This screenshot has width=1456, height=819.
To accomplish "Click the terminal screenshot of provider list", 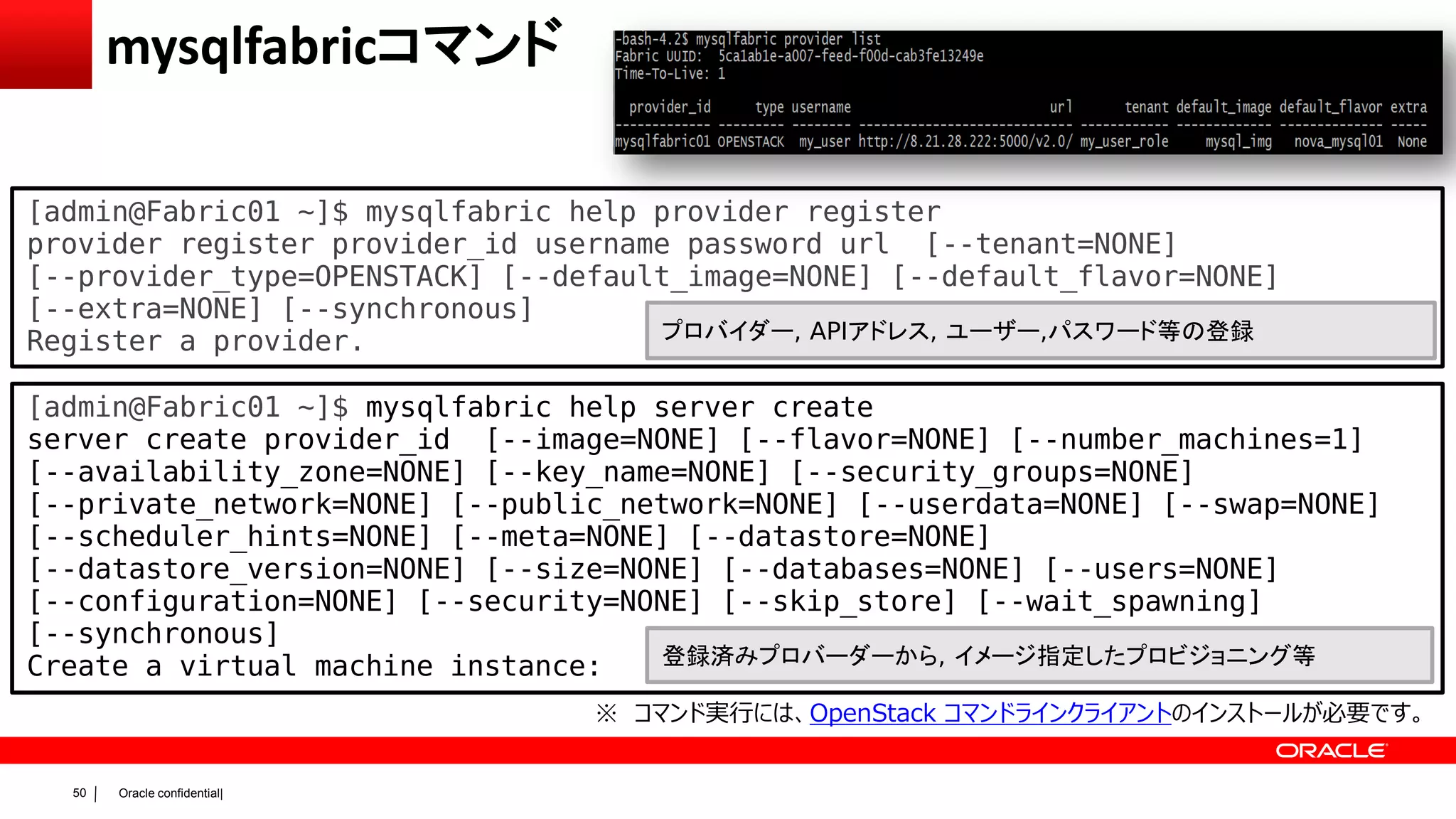I will [x=1027, y=92].
